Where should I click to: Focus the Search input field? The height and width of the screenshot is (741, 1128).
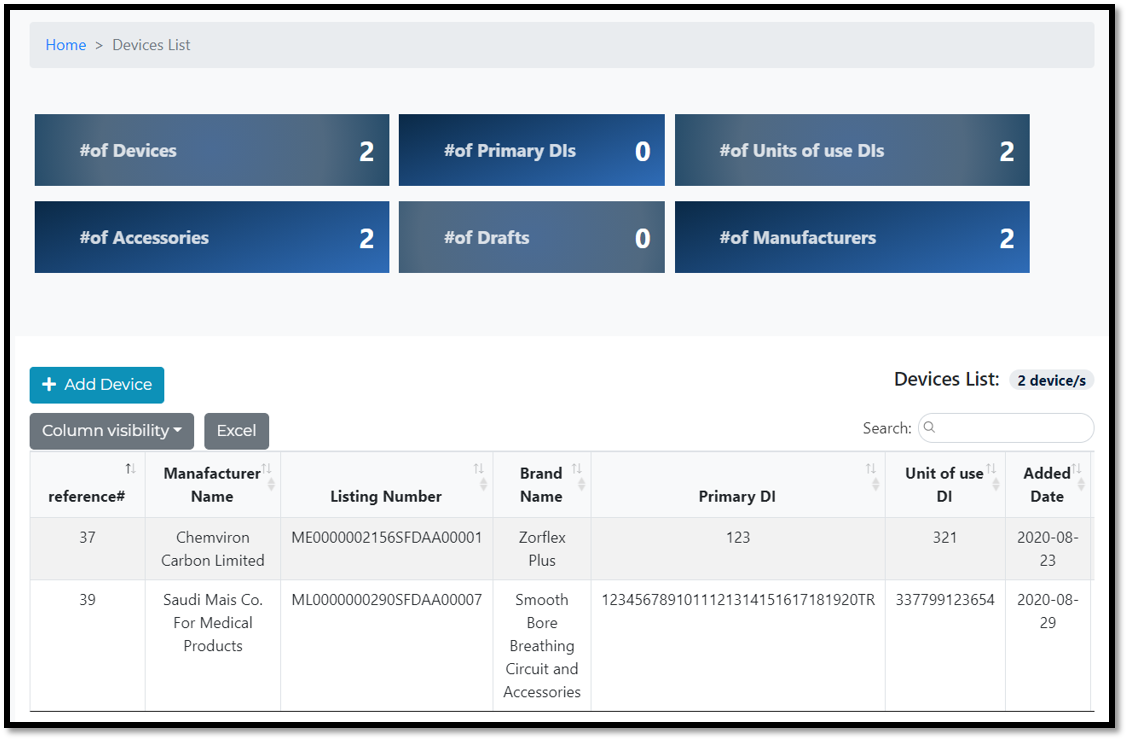pyautogui.click(x=1006, y=428)
